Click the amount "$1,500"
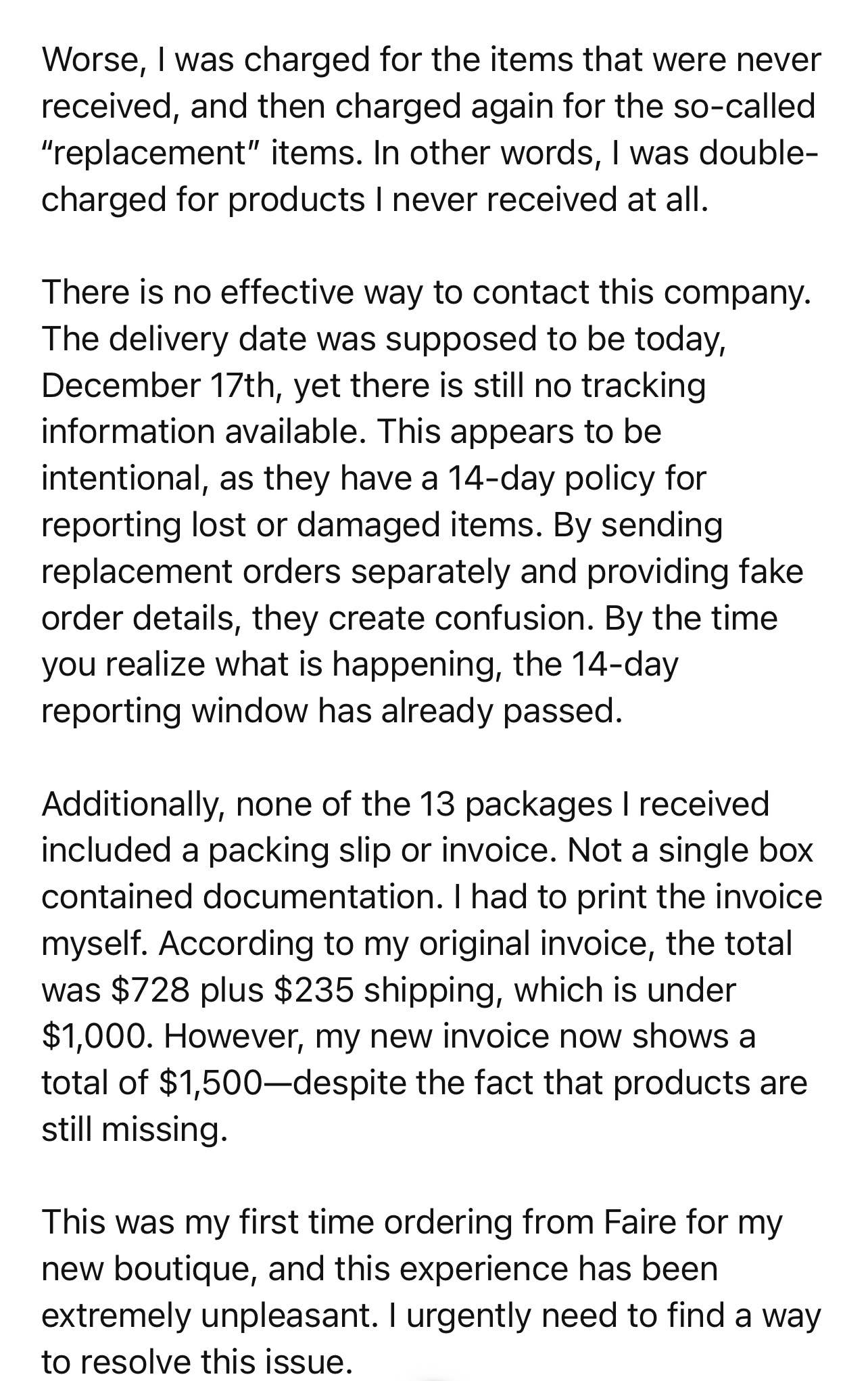 [x=210, y=1083]
